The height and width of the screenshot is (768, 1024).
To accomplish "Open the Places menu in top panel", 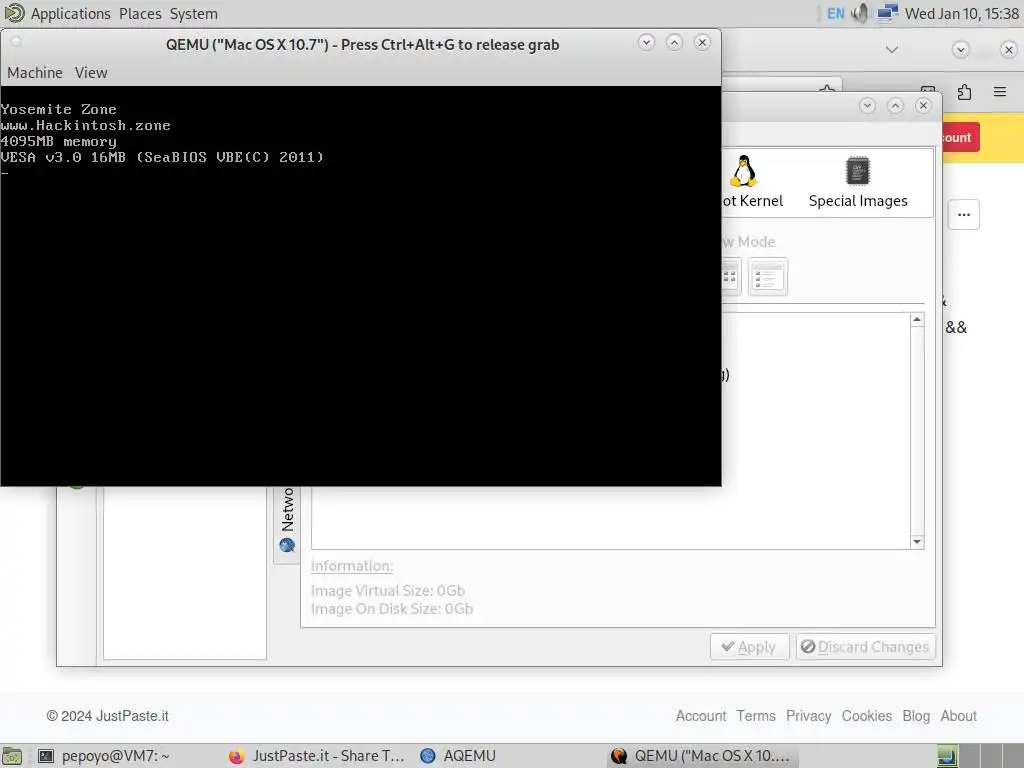I will [x=140, y=14].
